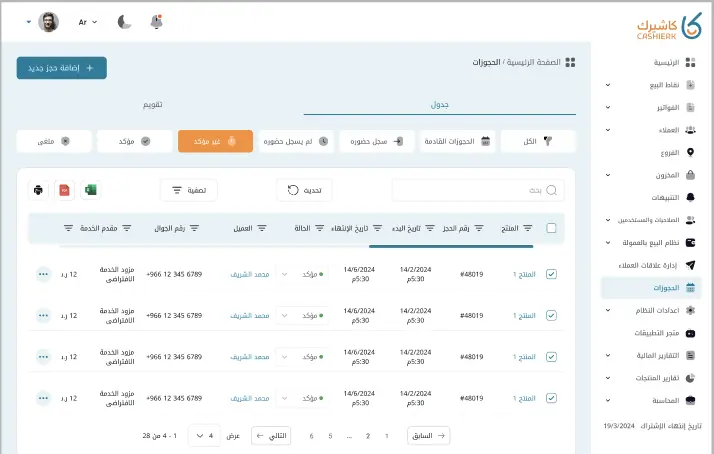
Task: Open user profile avatar menu
Action: pyautogui.click(x=48, y=22)
